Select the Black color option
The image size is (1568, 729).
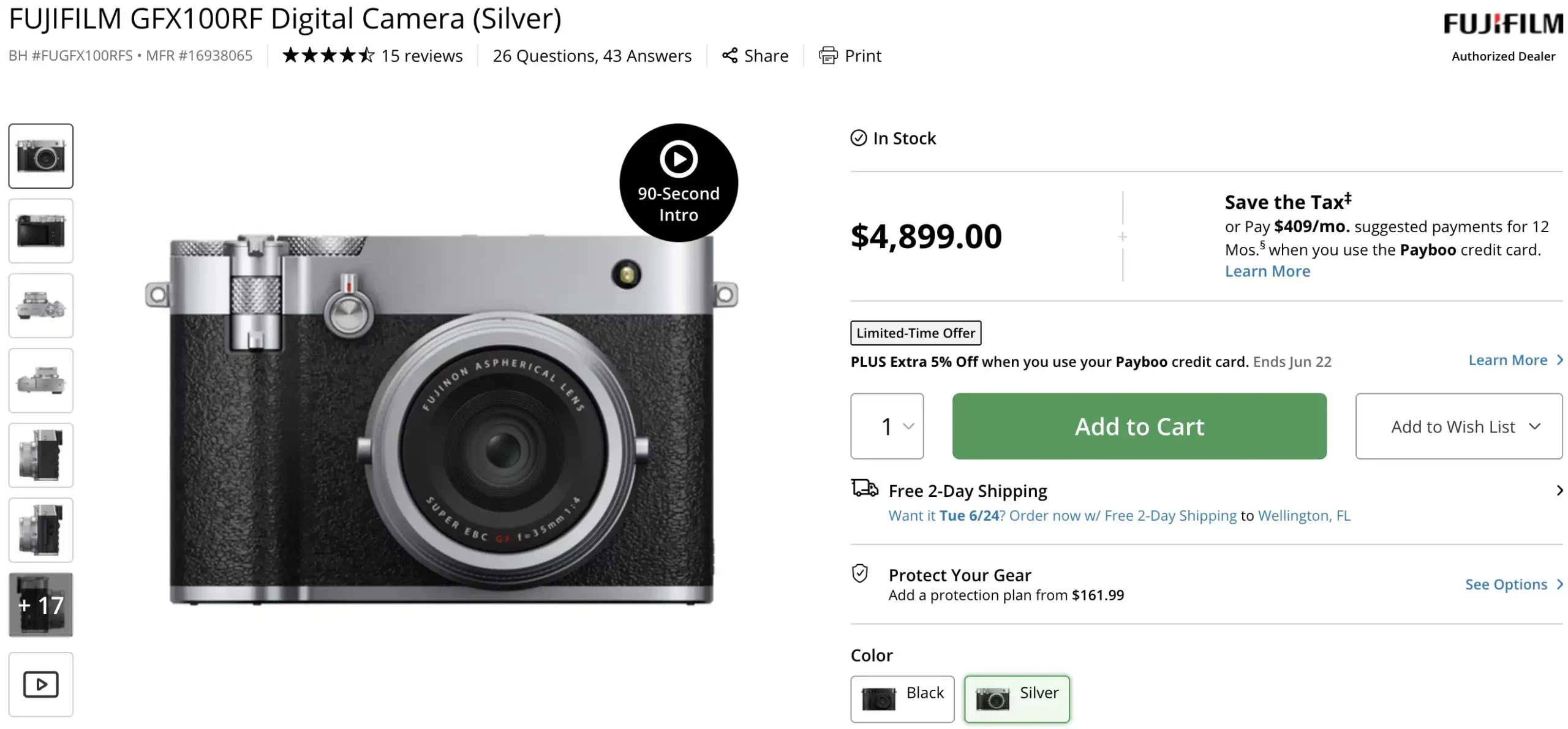tap(902, 698)
